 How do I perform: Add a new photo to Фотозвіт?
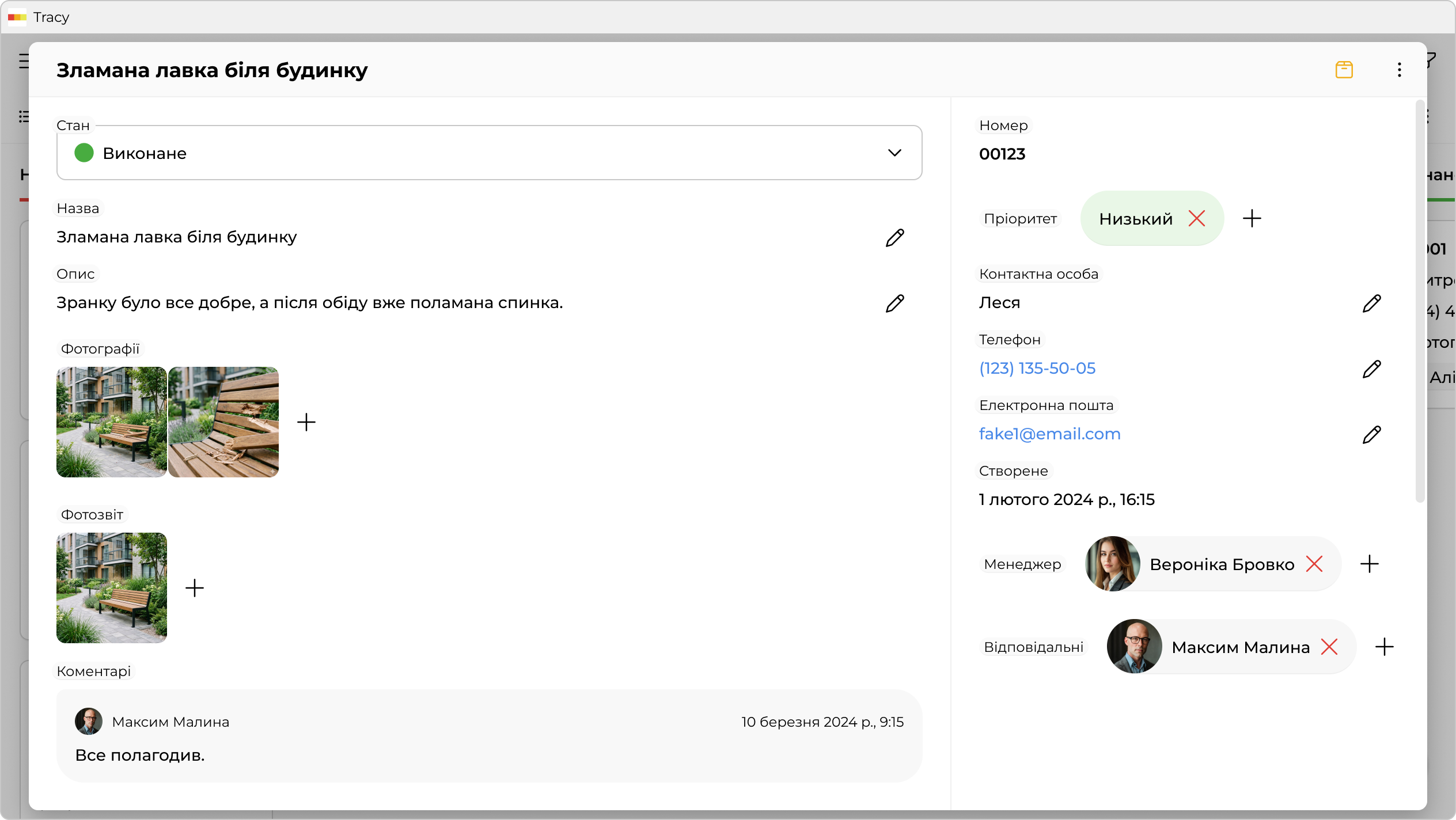click(195, 588)
